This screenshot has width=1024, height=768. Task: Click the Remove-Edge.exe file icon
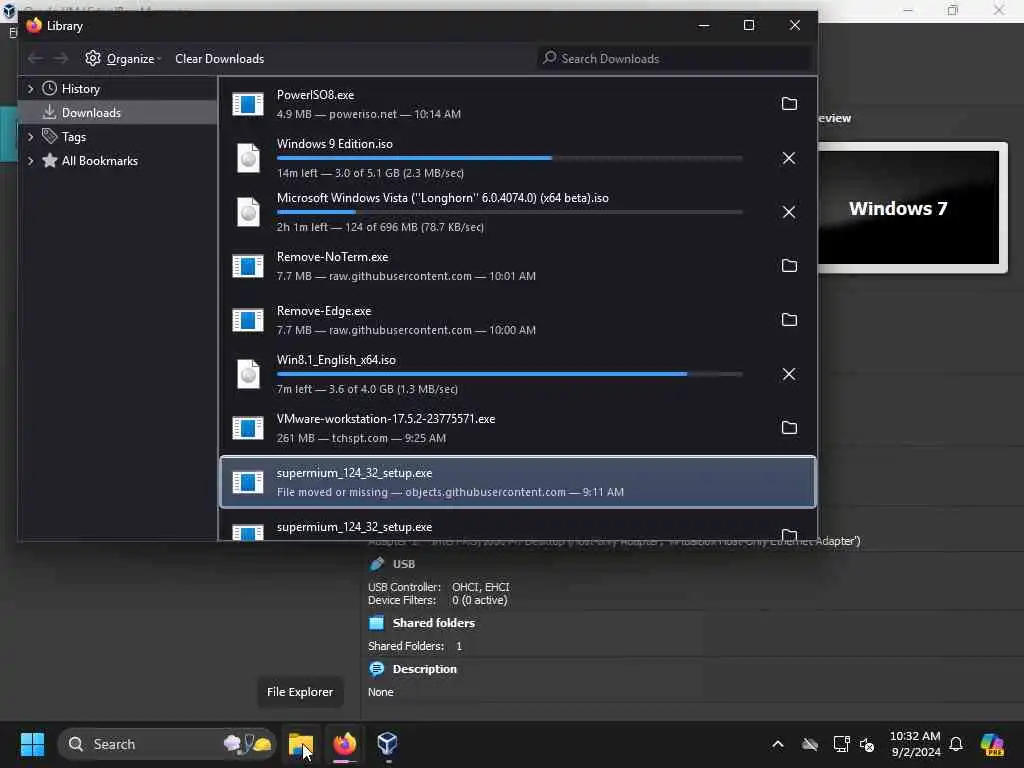click(248, 320)
